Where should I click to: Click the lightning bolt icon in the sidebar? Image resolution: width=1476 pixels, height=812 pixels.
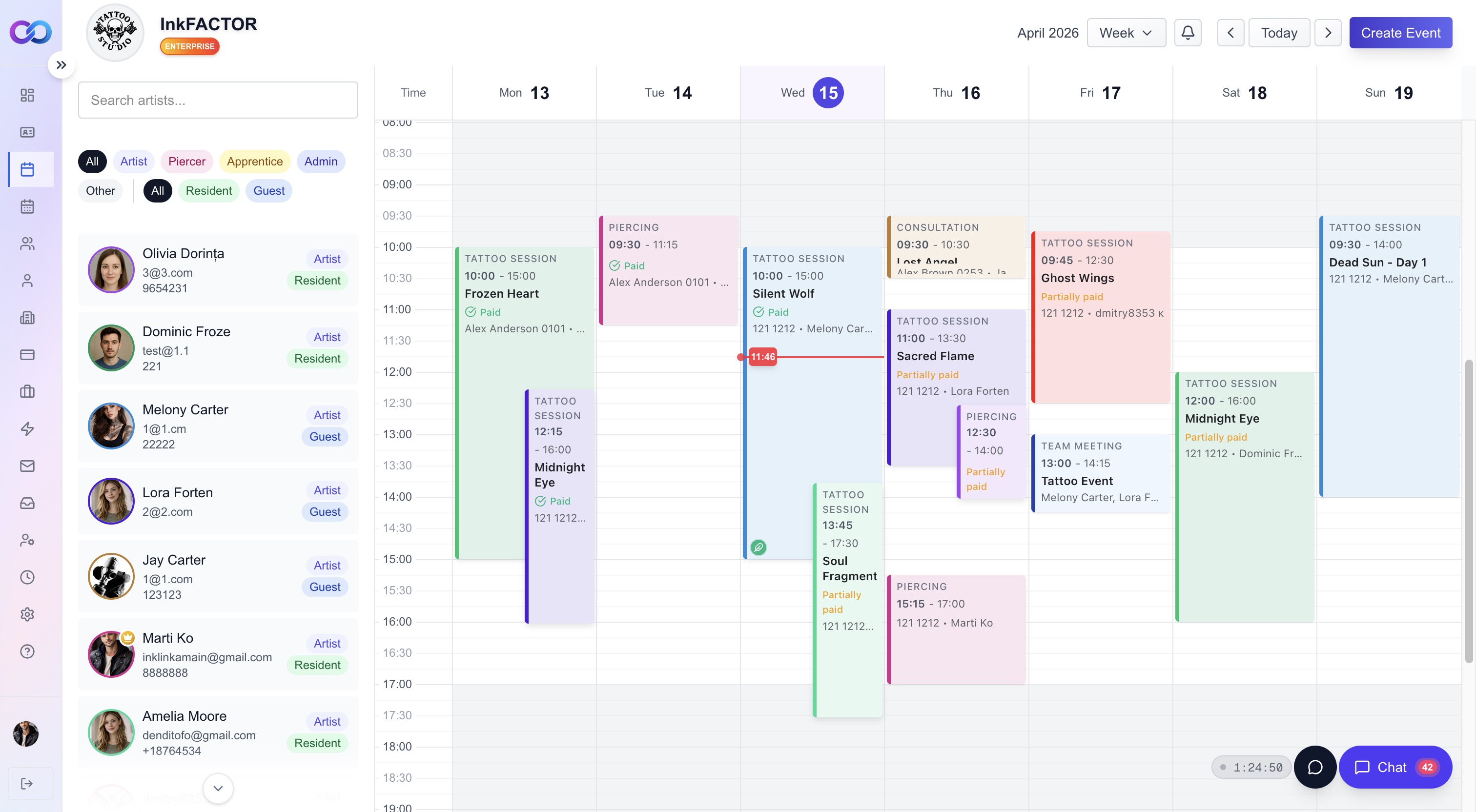click(x=27, y=428)
